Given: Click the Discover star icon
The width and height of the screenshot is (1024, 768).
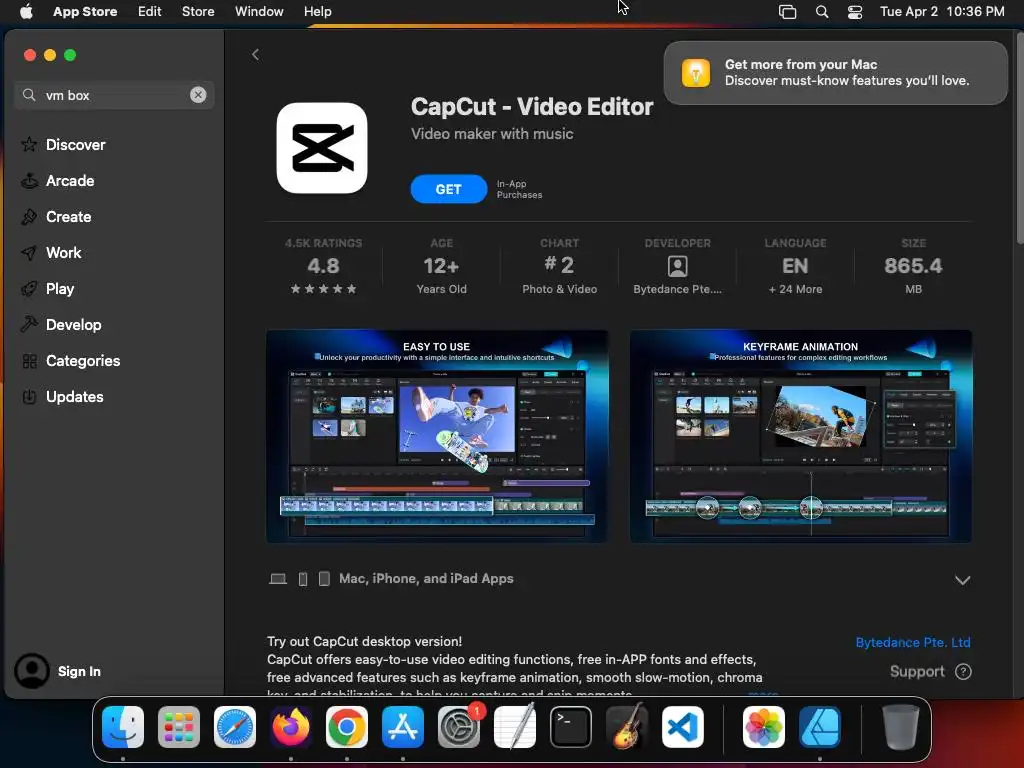Looking at the screenshot, I should (29, 144).
